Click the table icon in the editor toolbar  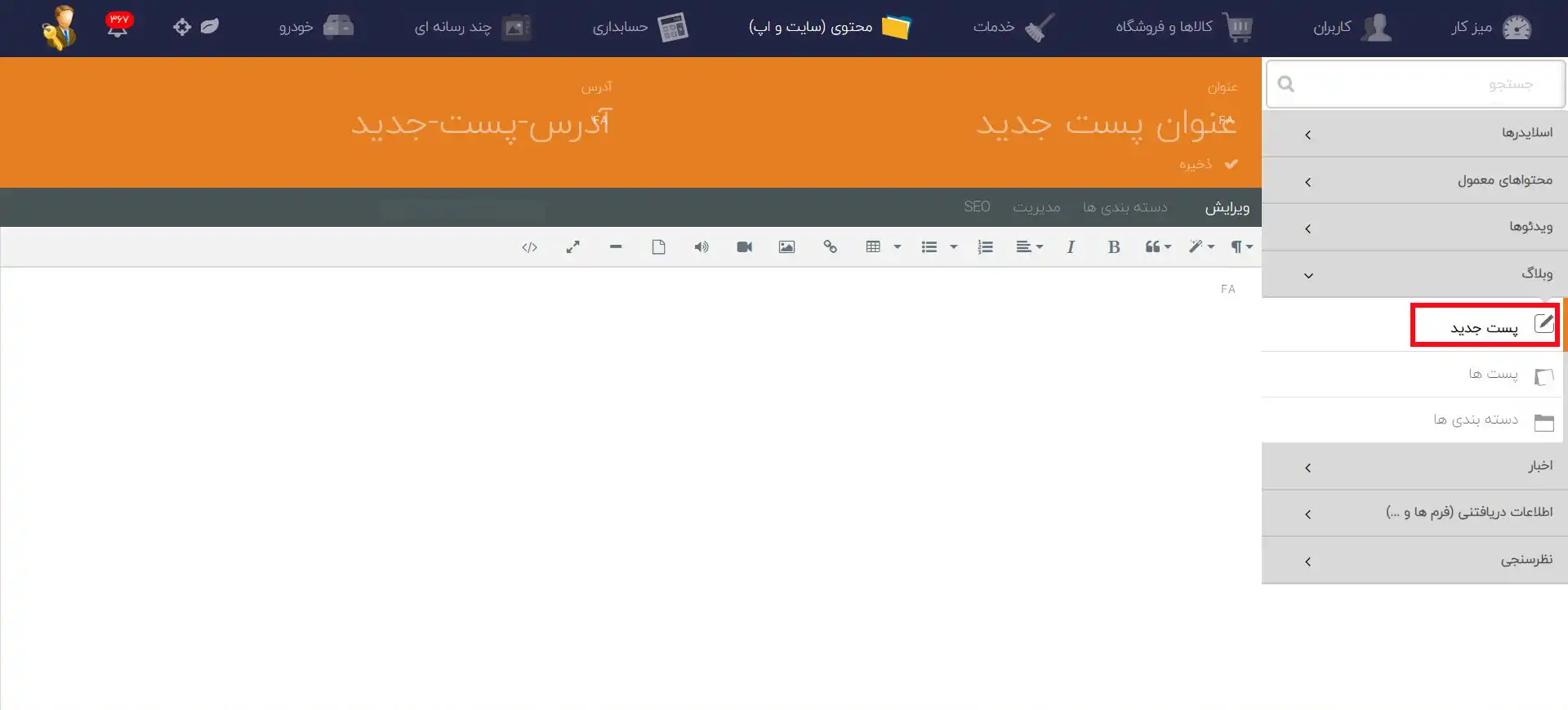tap(873, 247)
